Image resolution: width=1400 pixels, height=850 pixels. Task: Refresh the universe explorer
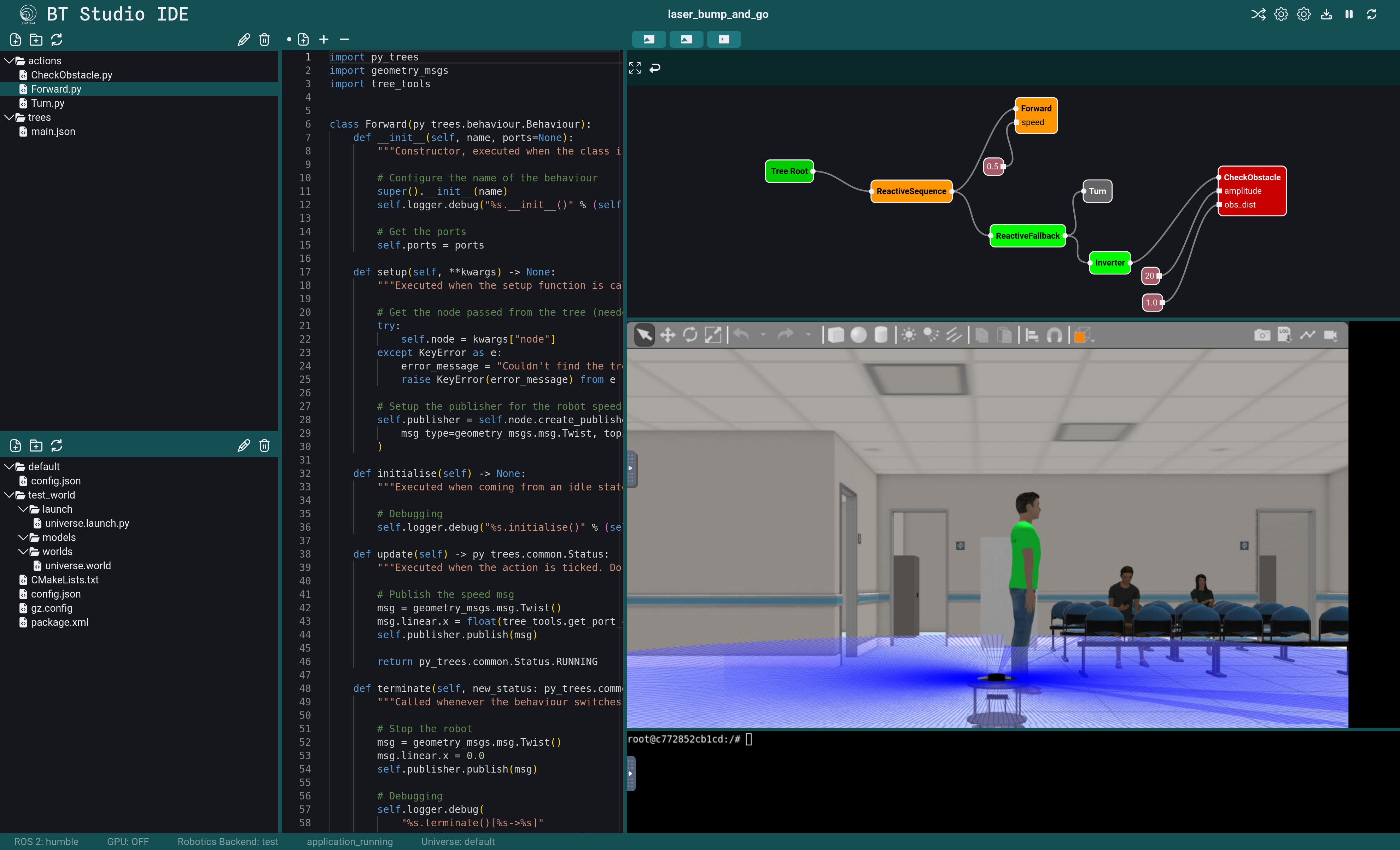(x=56, y=446)
